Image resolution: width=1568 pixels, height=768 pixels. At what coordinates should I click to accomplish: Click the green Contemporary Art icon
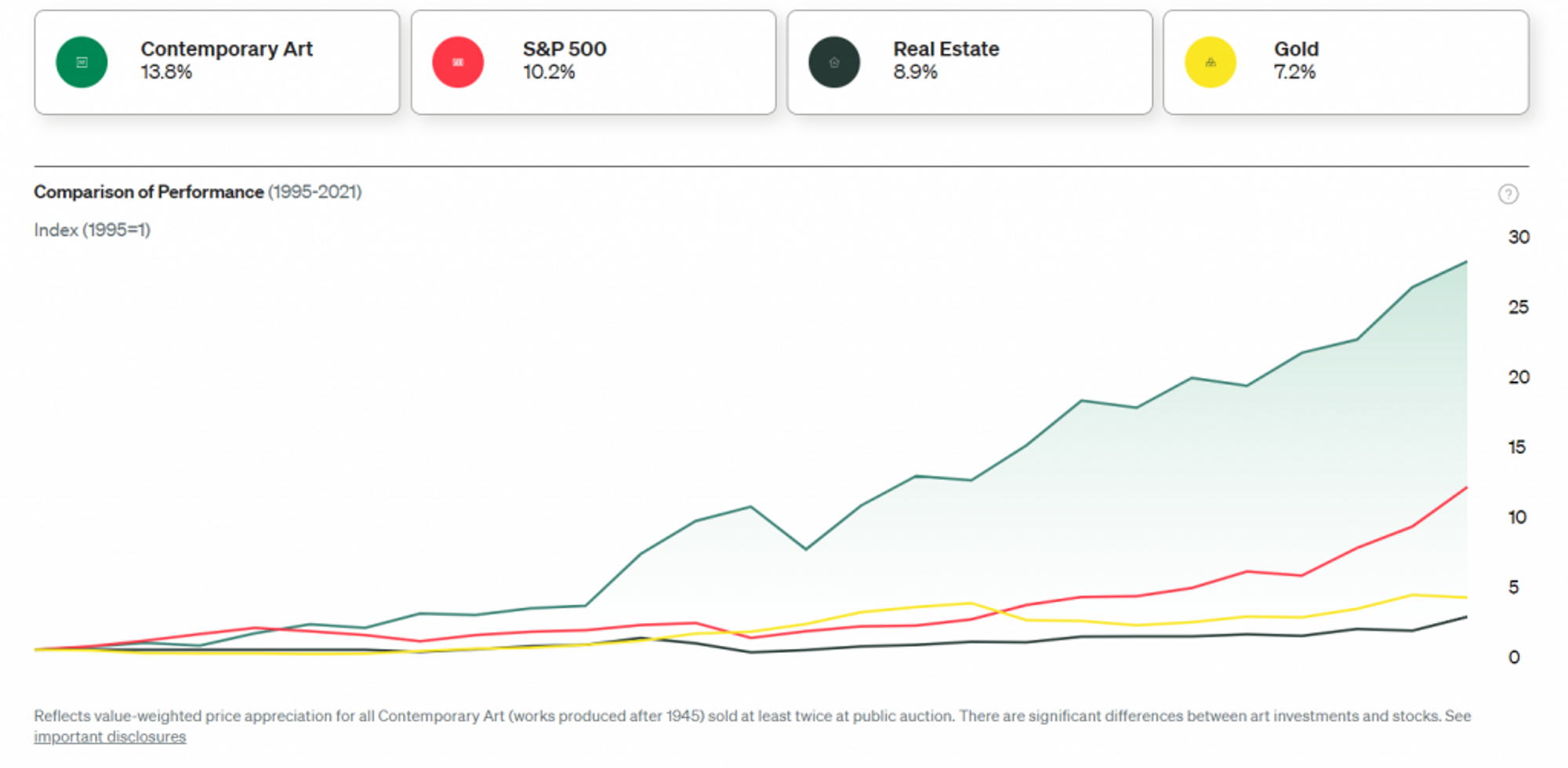coord(82,62)
